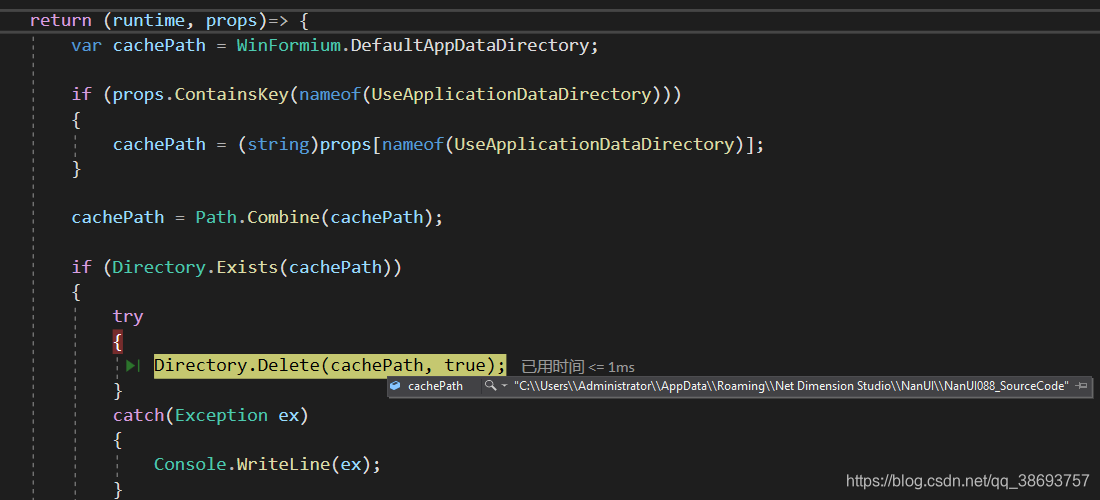Open the magnifier text visualizer in datatip
The height and width of the screenshot is (500, 1100).
(490, 386)
